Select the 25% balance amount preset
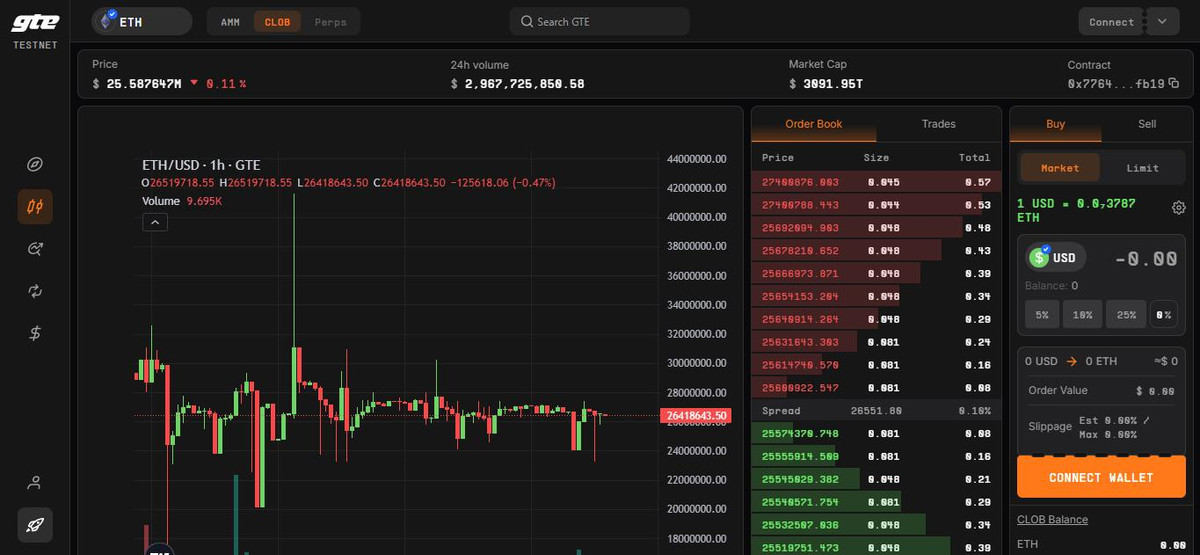The height and width of the screenshot is (555, 1200). 1126,315
